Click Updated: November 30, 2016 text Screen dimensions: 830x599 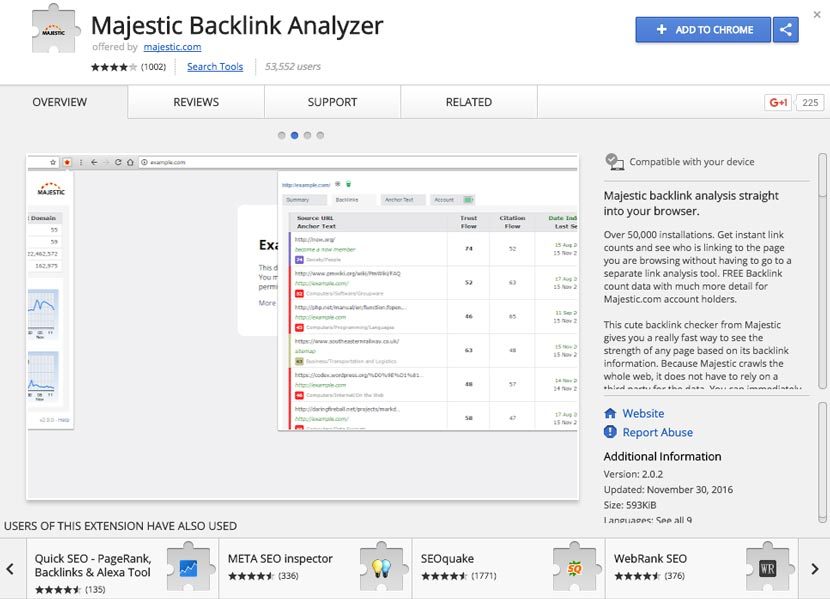coord(668,489)
